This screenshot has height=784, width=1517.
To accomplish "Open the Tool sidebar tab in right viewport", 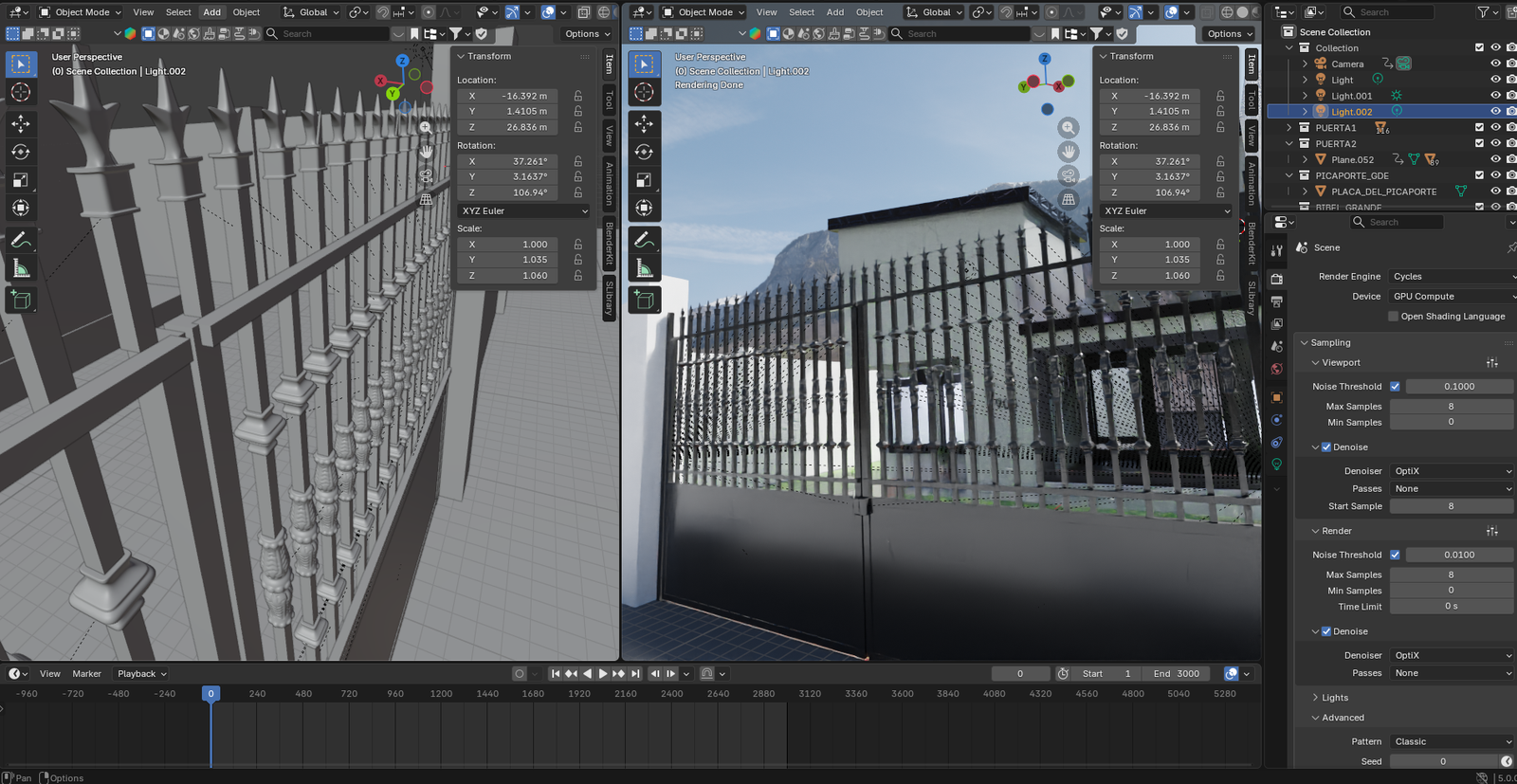I will pyautogui.click(x=1252, y=99).
